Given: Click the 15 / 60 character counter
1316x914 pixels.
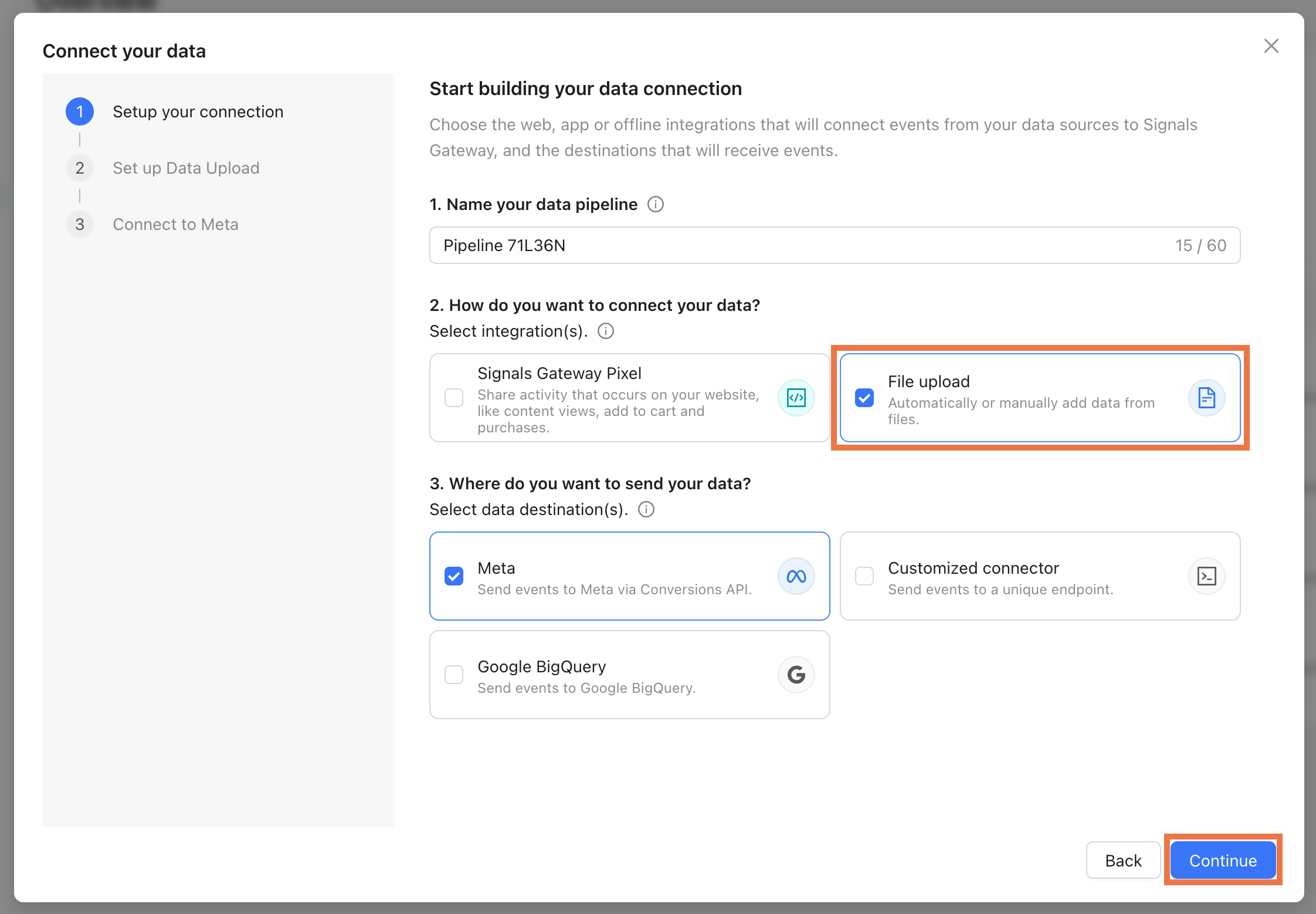Looking at the screenshot, I should [1200, 245].
